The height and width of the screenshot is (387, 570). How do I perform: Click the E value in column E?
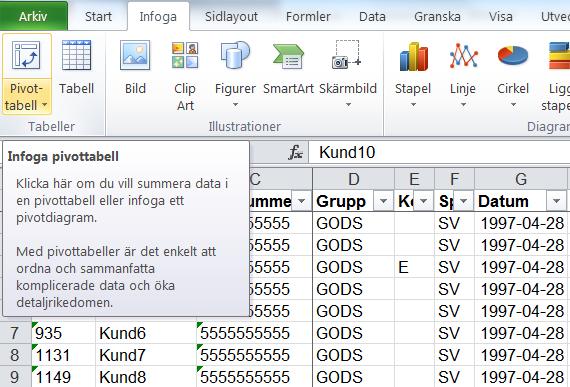[414, 267]
